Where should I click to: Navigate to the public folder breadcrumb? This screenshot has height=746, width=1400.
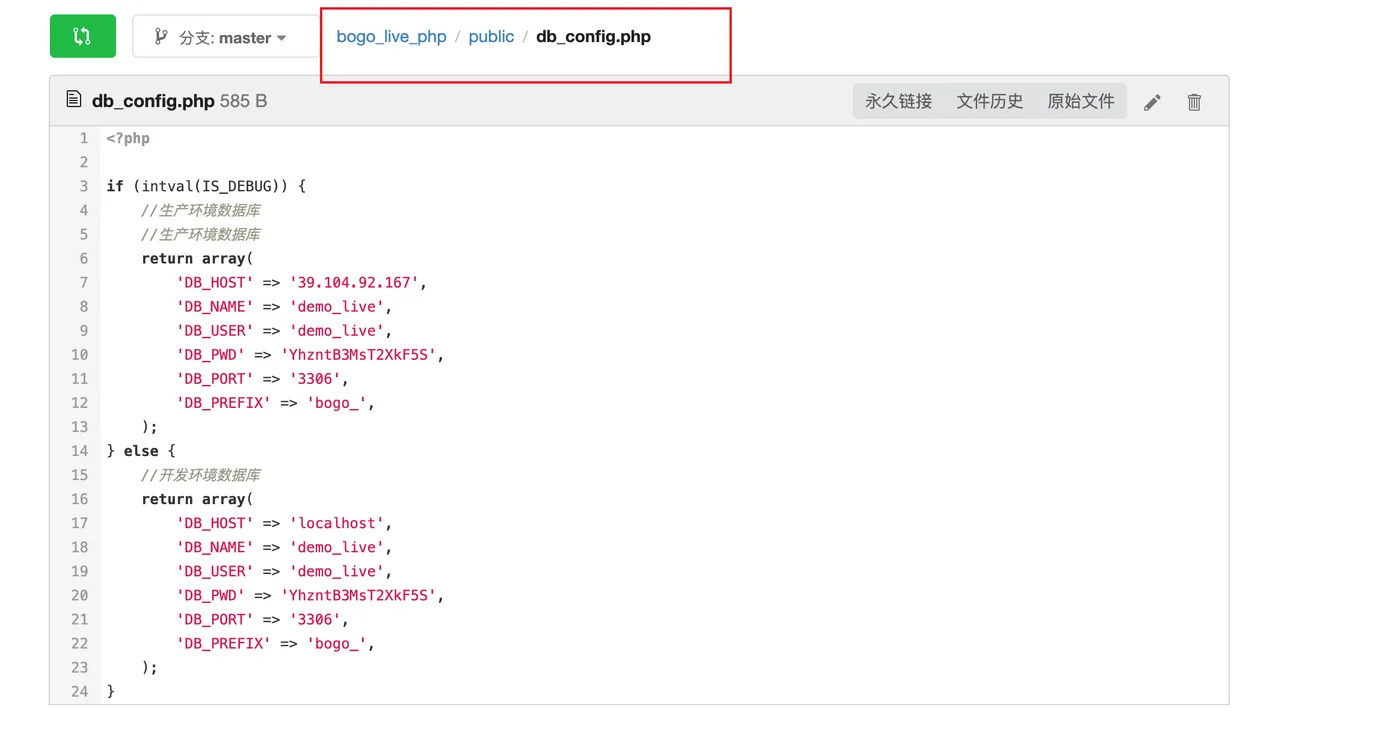point(491,37)
